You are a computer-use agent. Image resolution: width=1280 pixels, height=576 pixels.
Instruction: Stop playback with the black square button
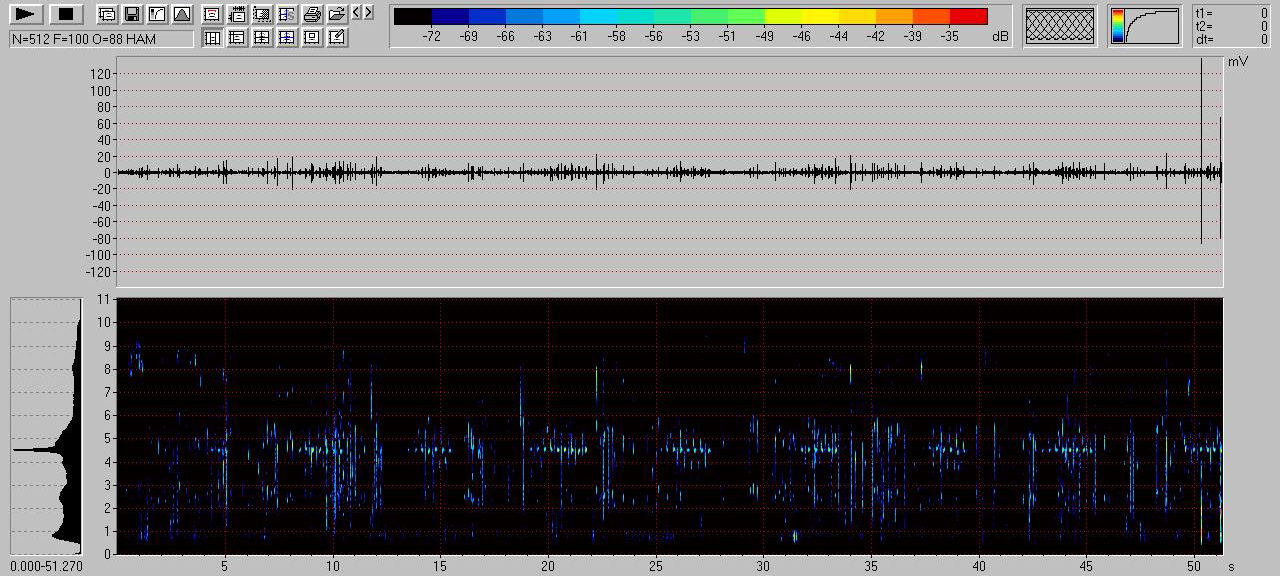[x=66, y=14]
